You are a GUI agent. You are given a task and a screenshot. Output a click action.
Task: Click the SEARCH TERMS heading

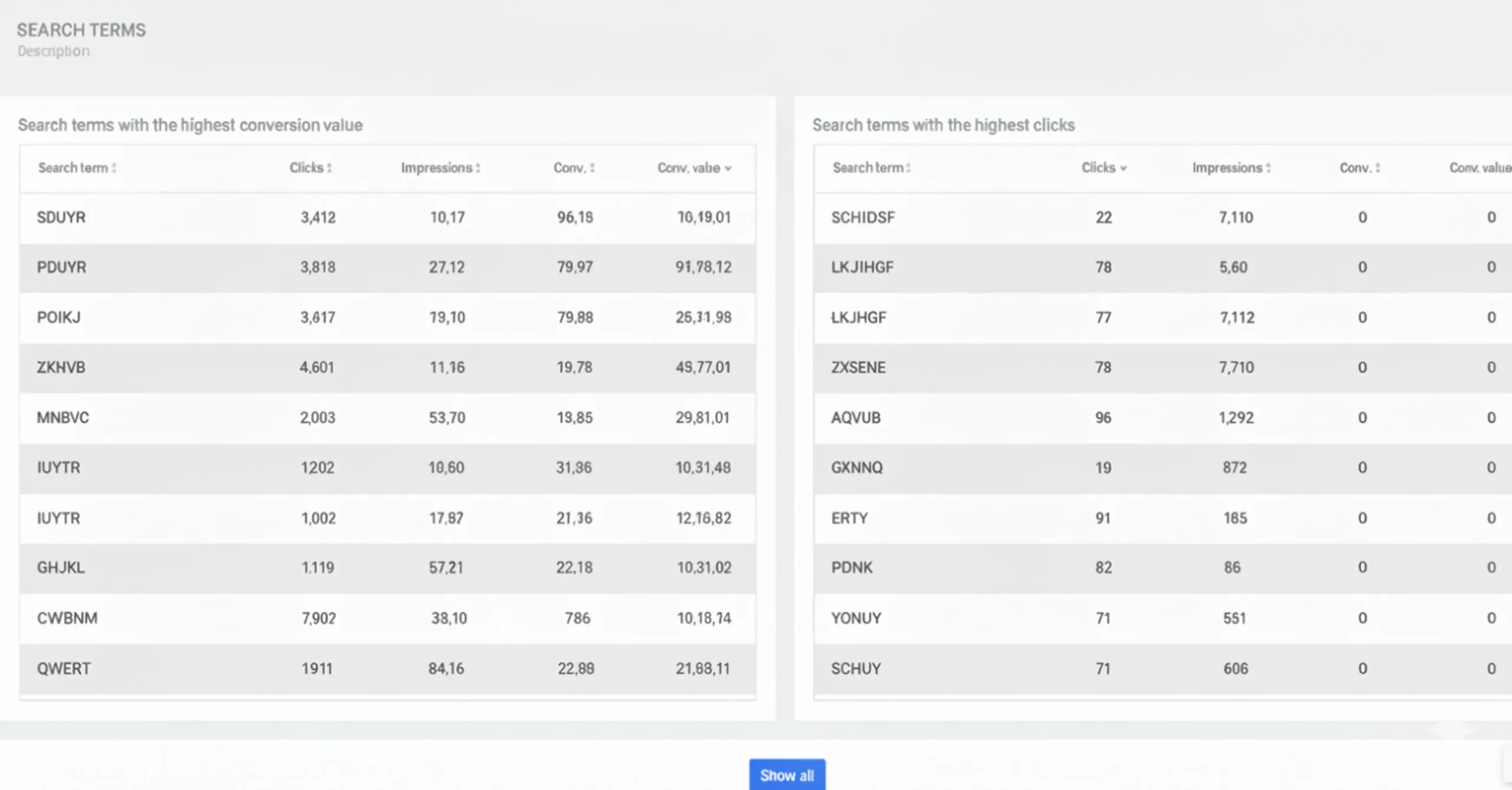point(81,30)
